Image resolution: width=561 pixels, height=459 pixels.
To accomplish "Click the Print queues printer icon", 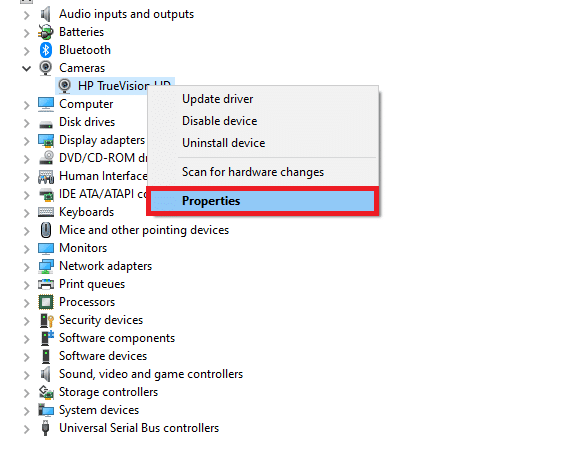I will coord(46,284).
